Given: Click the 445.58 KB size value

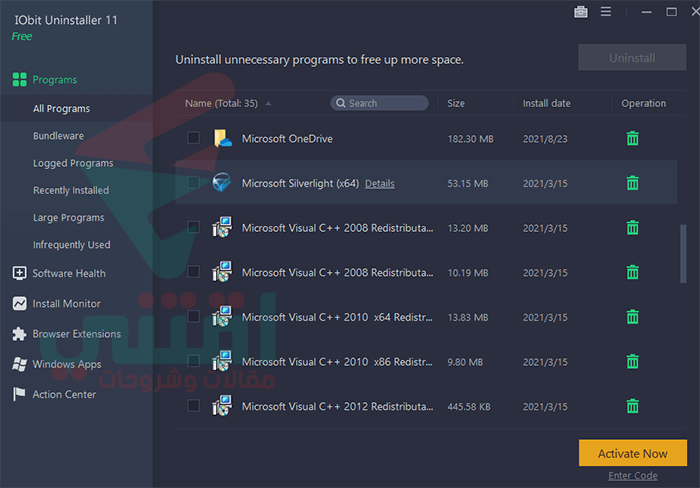Looking at the screenshot, I should point(469,407).
